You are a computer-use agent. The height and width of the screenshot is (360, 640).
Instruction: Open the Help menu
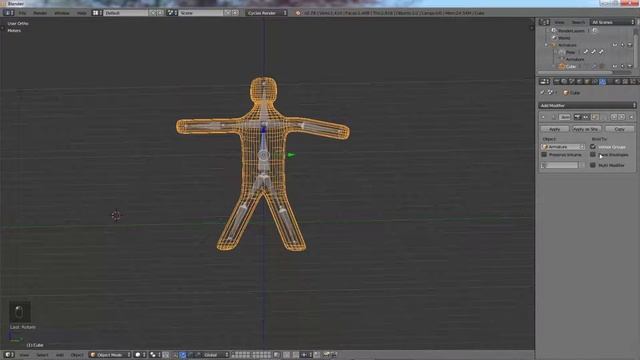coord(82,13)
